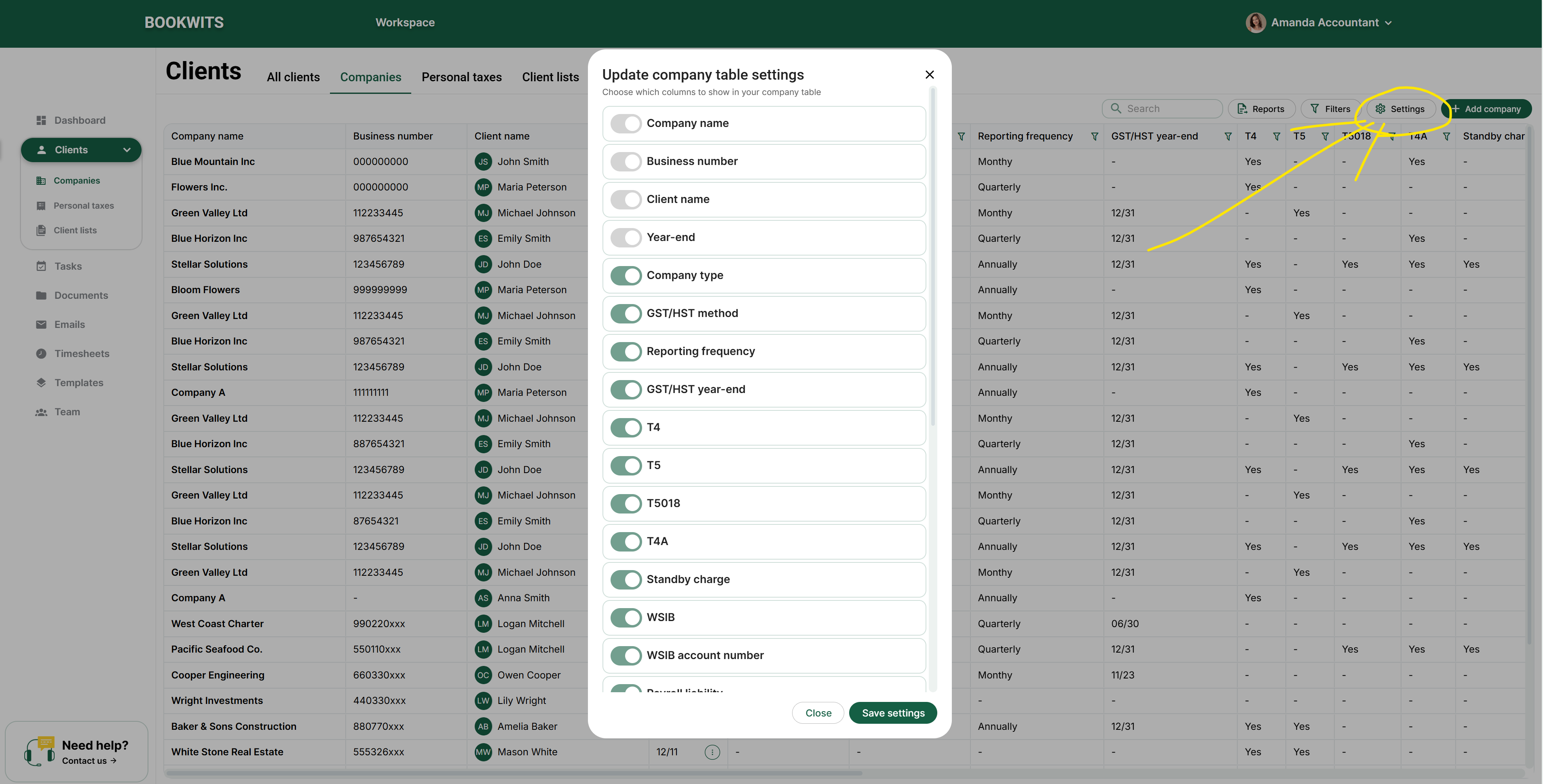Click the GST/HST year-end column filter icon
The width and height of the screenshot is (1543, 784).
[x=1228, y=137]
